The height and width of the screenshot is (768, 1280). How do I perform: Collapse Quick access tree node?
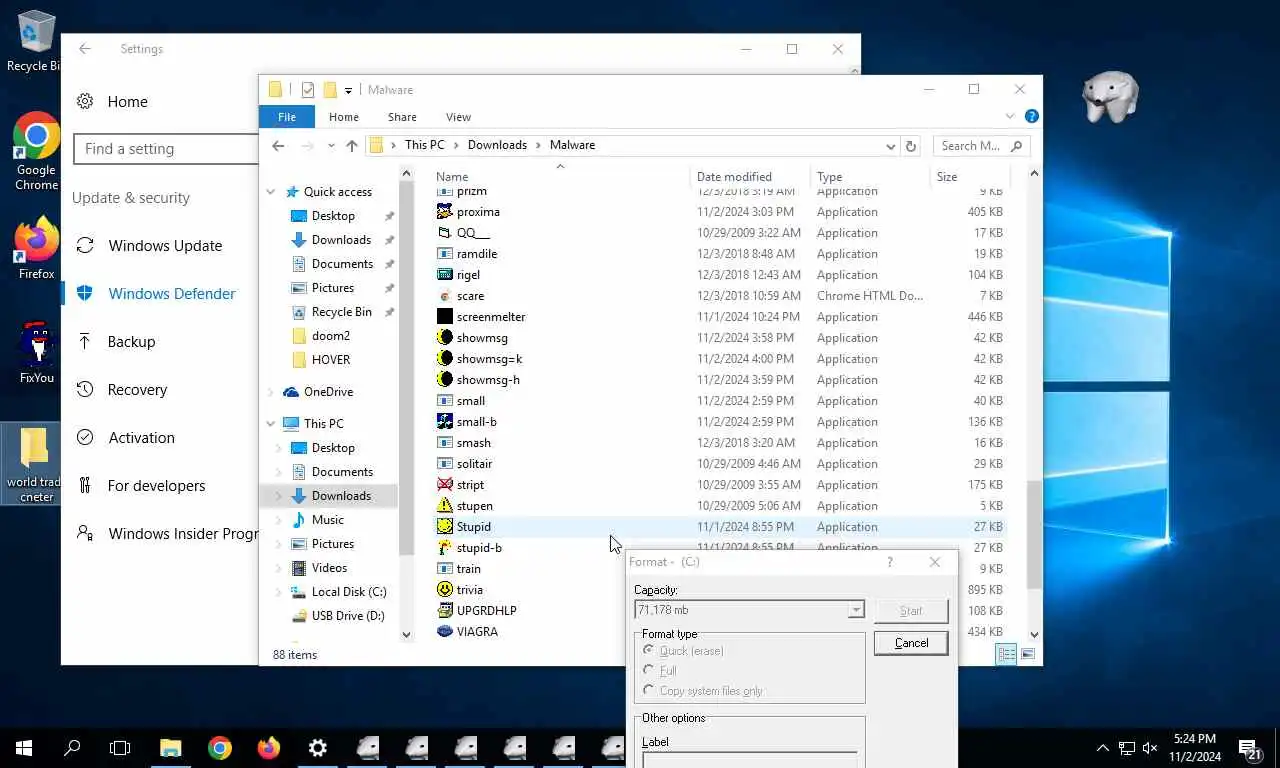[x=271, y=192]
